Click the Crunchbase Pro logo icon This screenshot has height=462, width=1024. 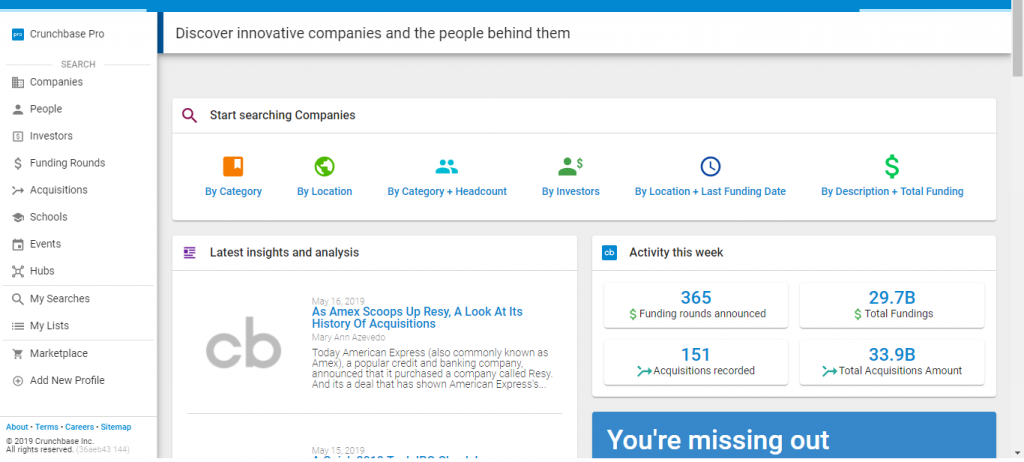pos(17,34)
